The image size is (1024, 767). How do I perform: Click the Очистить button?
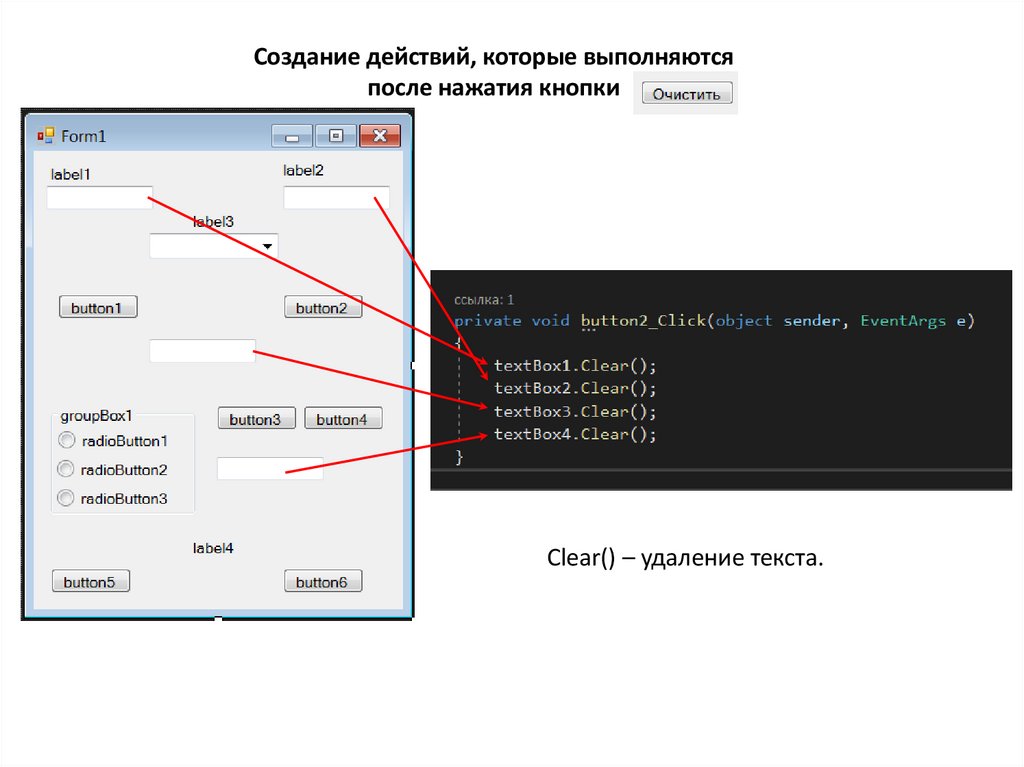coord(687,93)
